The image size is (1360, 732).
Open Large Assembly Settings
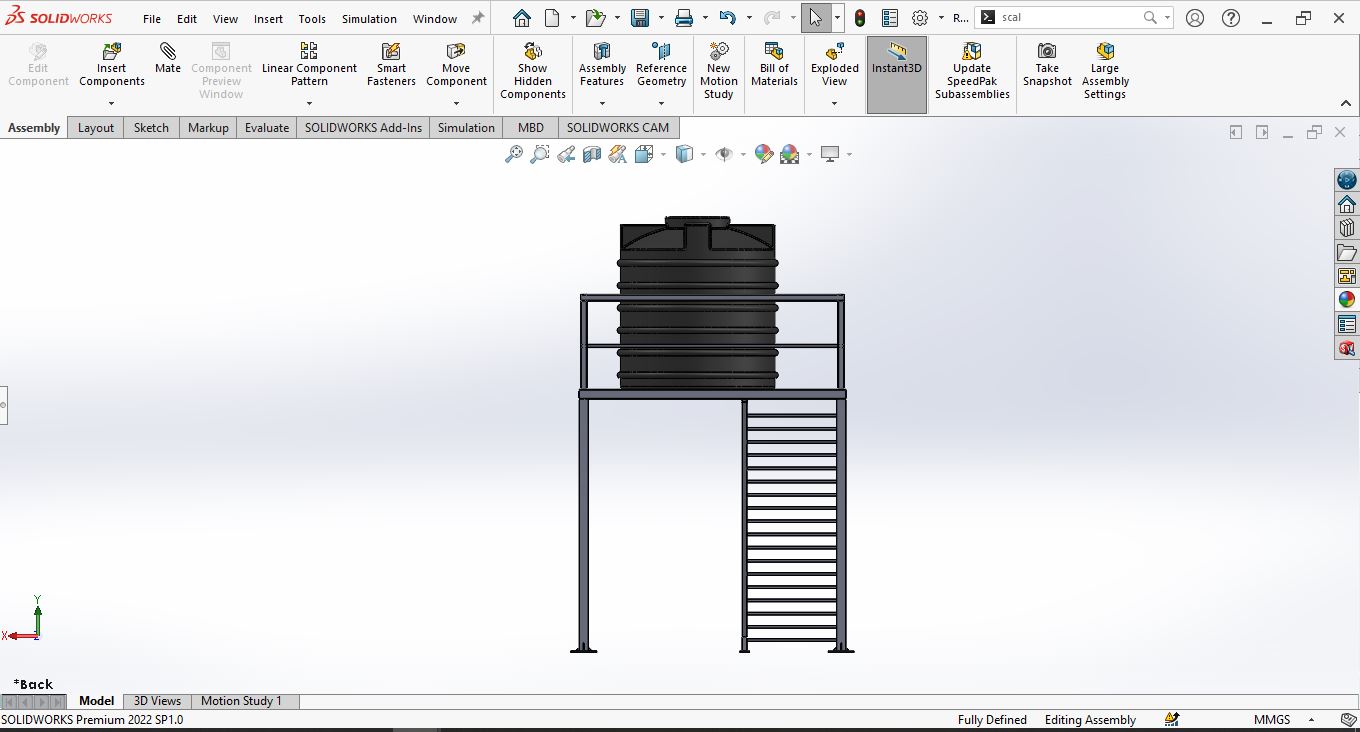point(1105,70)
